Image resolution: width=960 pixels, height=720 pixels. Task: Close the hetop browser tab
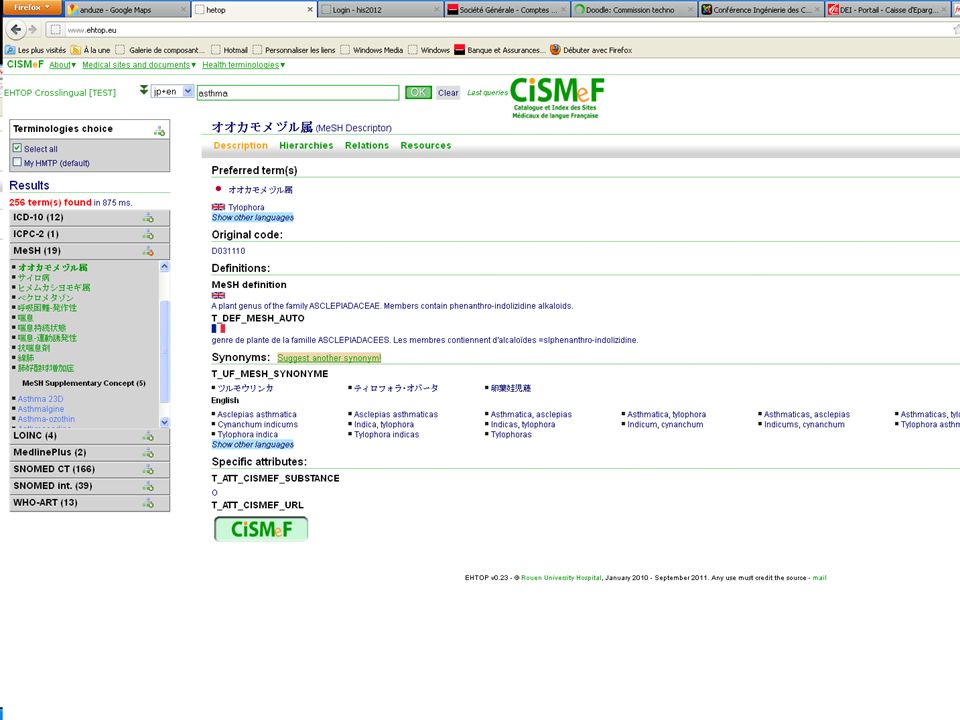pyautogui.click(x=310, y=10)
